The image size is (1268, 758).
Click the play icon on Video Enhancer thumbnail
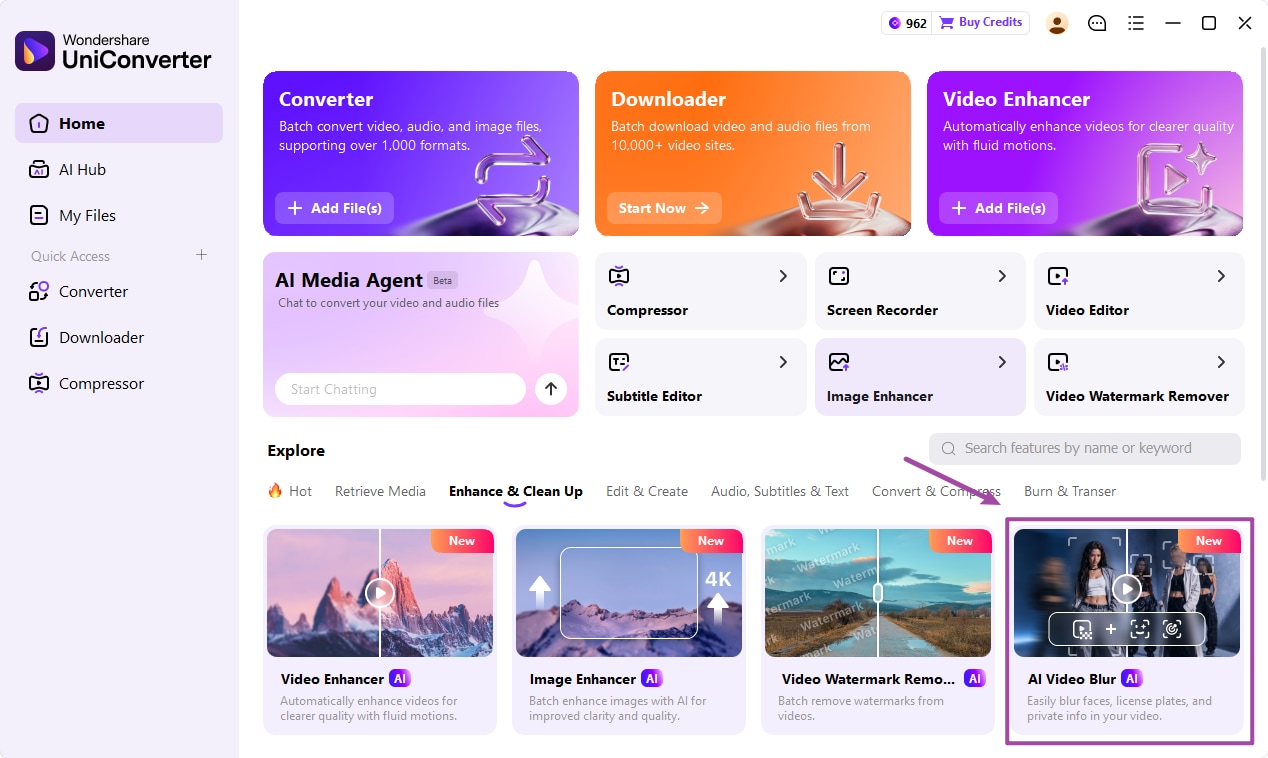pos(380,592)
